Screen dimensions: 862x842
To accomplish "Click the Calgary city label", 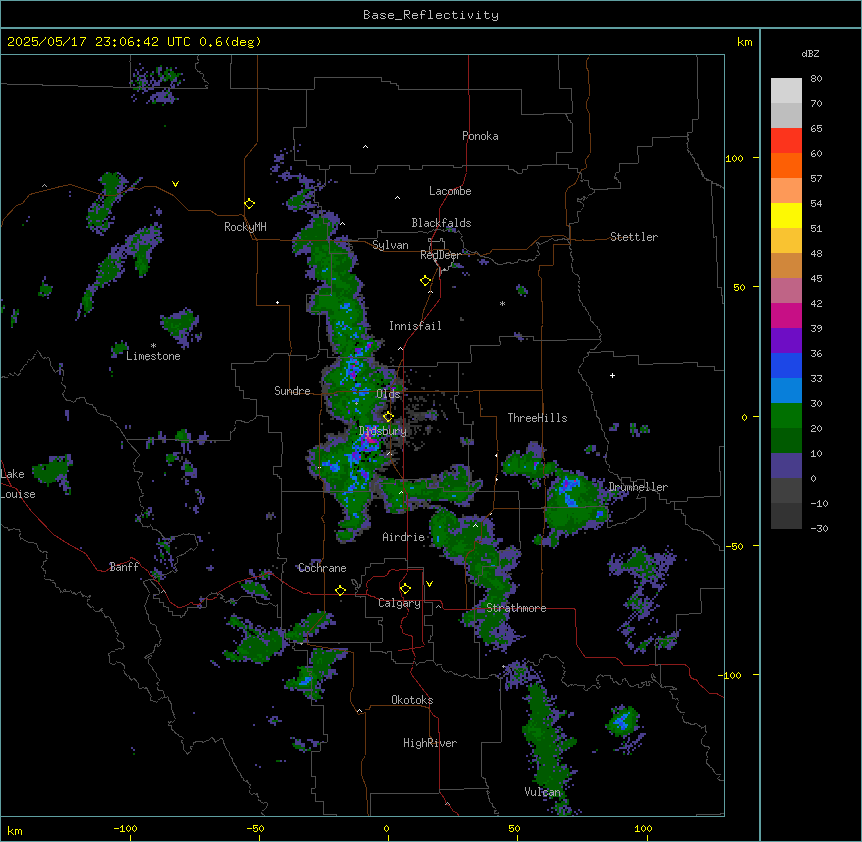I will tap(399, 603).
